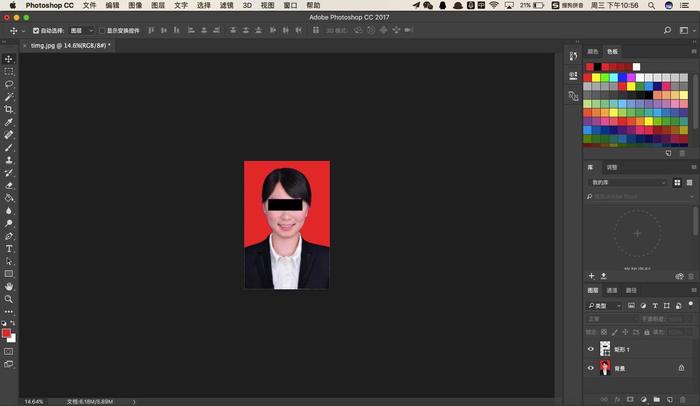Select the 矩形 1 layer thumbnail
Image resolution: width=700 pixels, height=406 pixels.
(x=605, y=349)
